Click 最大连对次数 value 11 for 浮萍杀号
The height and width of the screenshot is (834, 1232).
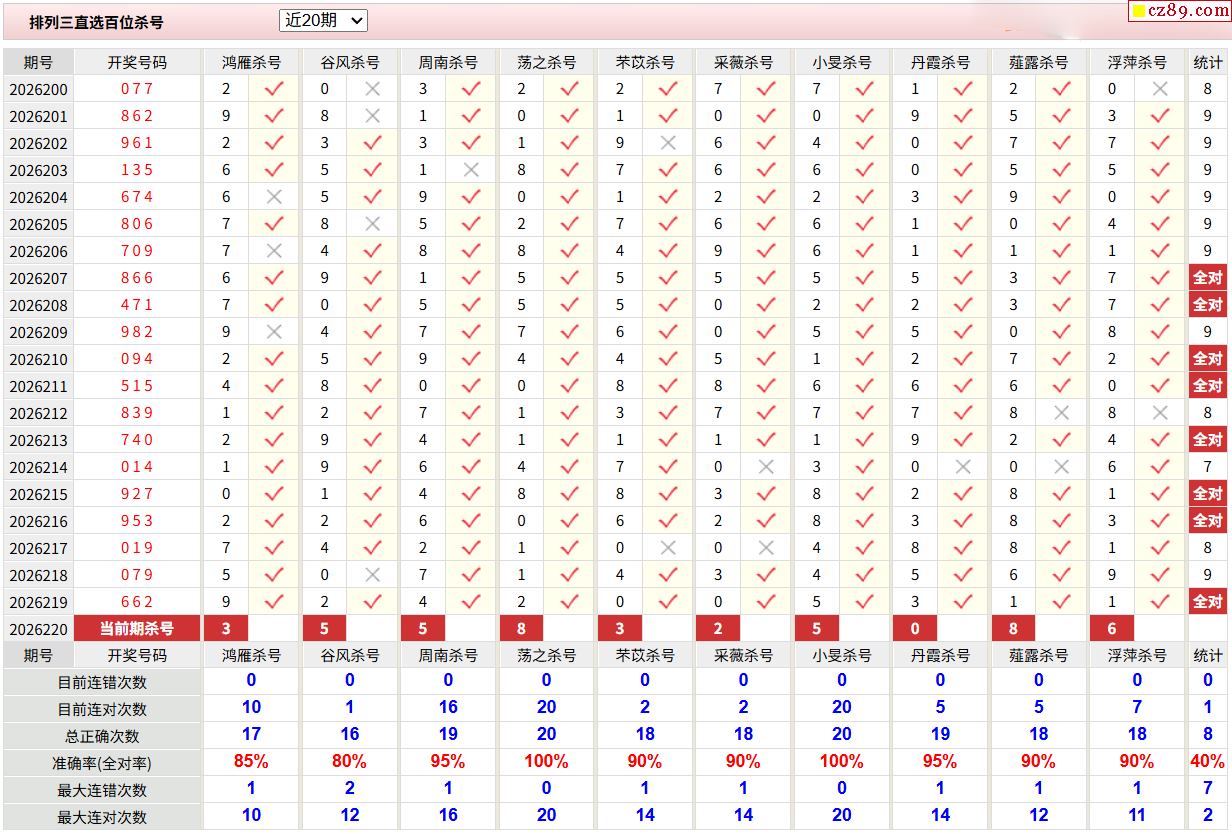click(1137, 816)
